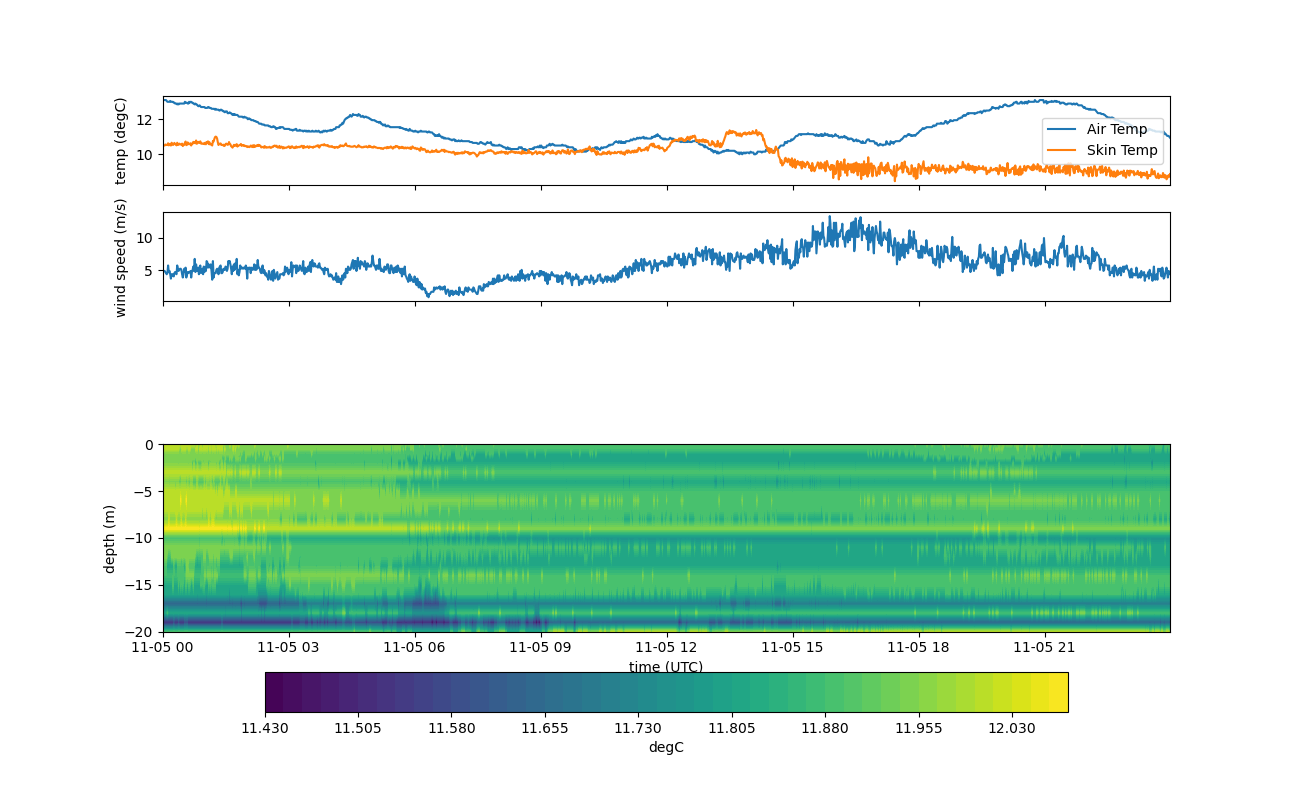Click the depth (m) y-axis label
The width and height of the screenshot is (1300, 800).
coord(110,538)
